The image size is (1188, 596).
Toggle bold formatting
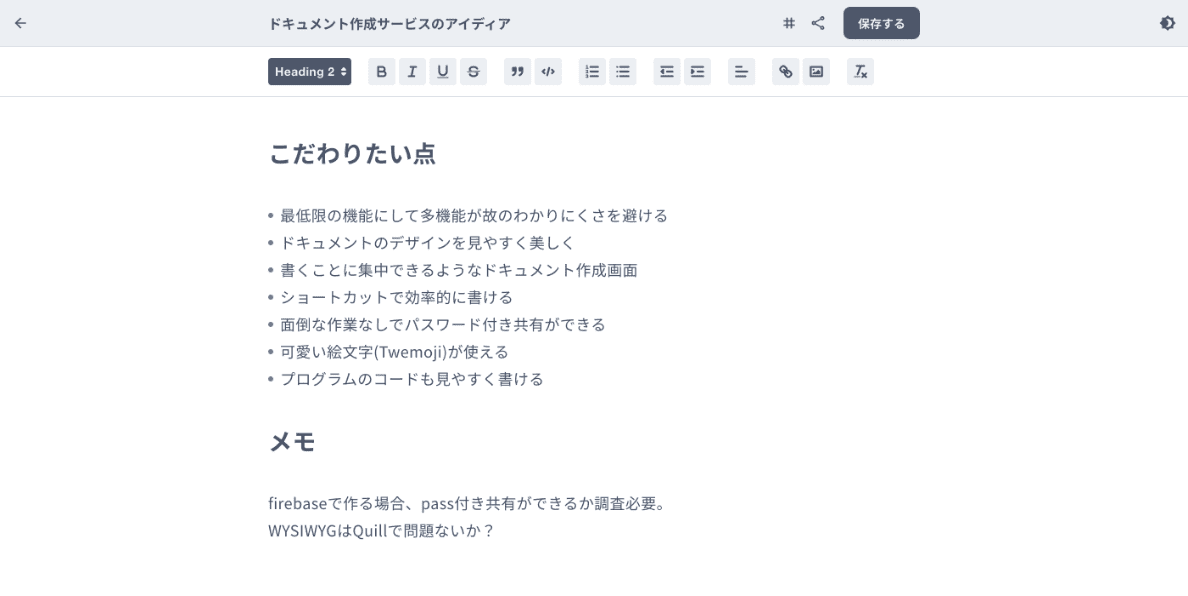(x=381, y=72)
